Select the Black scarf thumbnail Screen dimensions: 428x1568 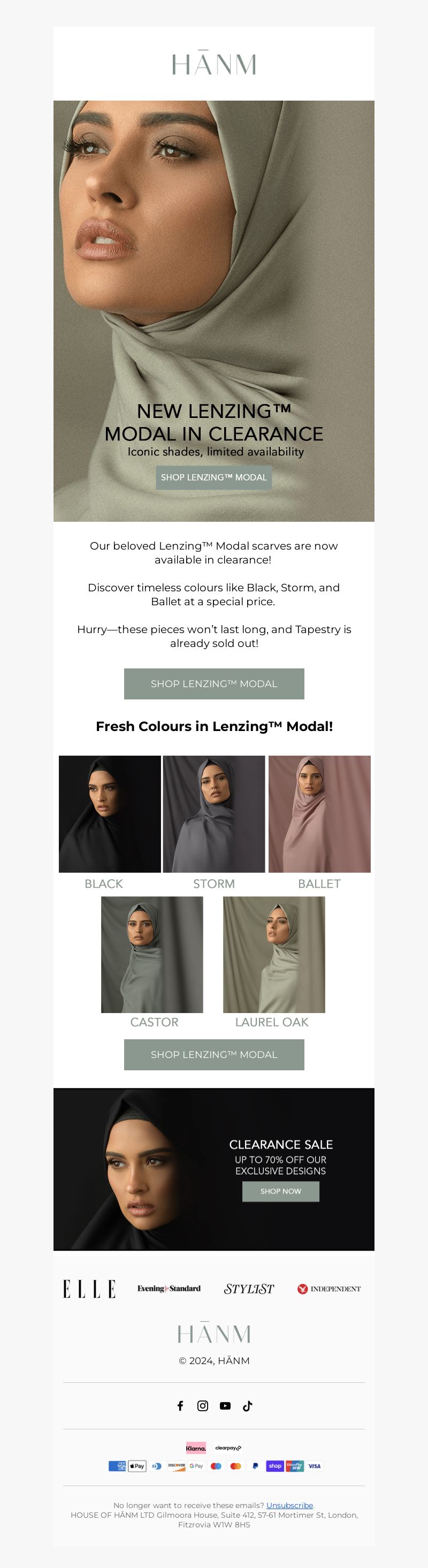click(x=110, y=814)
